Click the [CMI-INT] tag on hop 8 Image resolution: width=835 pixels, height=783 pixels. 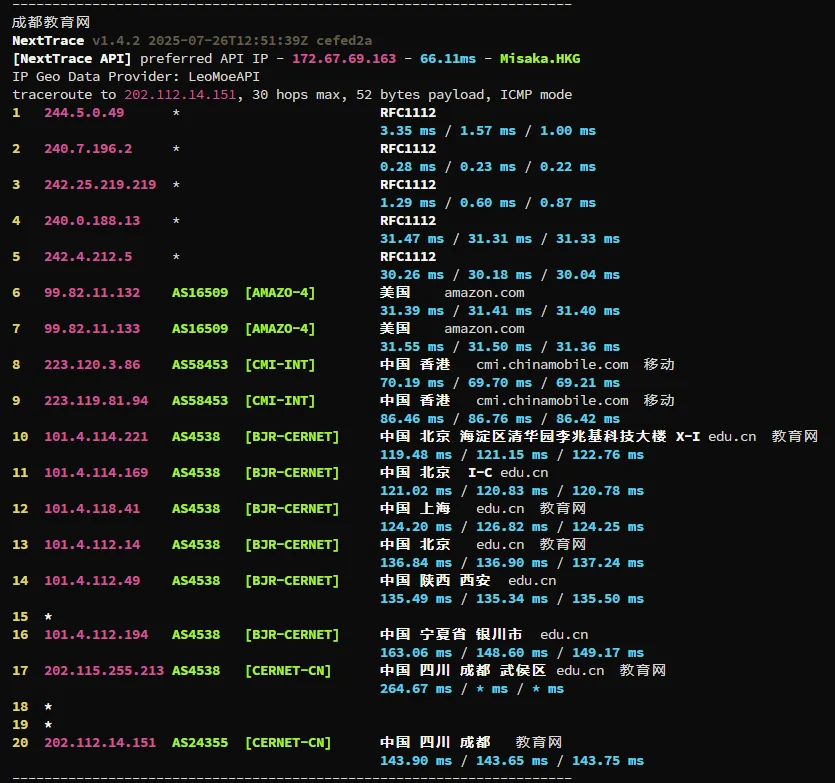279,365
